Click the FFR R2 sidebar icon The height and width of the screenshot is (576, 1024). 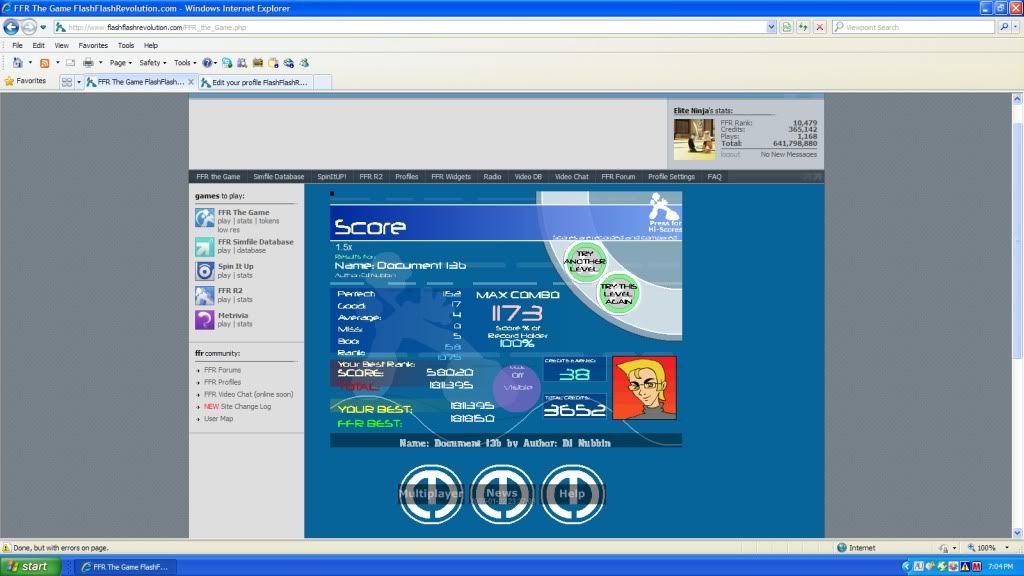point(204,295)
